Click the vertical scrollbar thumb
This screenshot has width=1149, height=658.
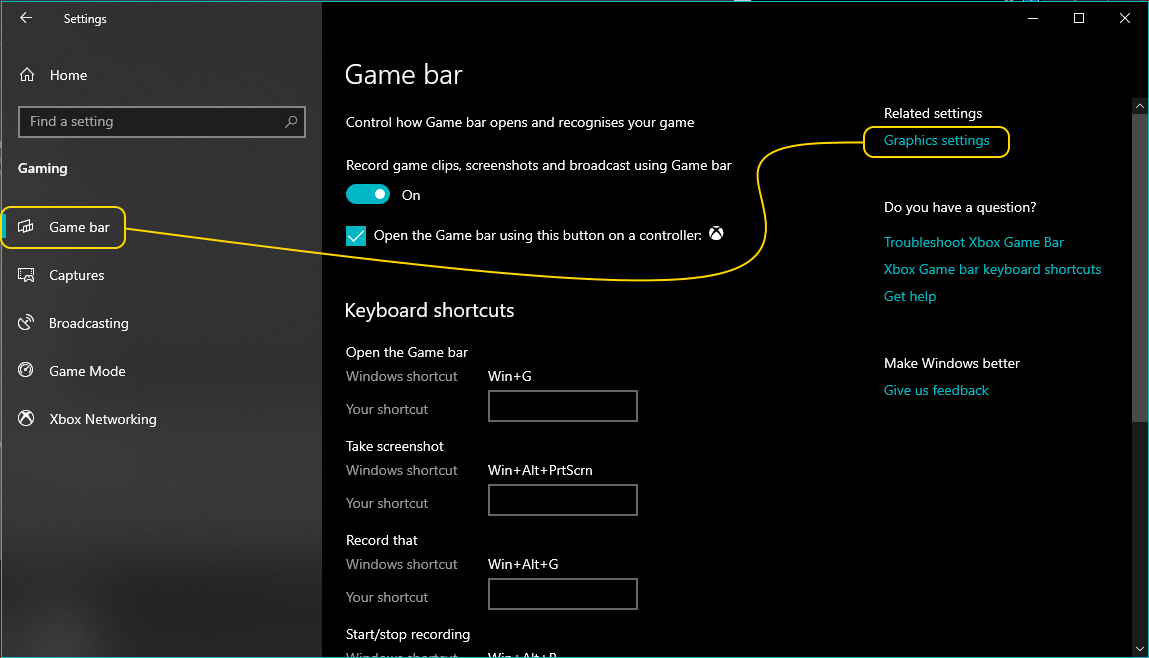[1139, 267]
